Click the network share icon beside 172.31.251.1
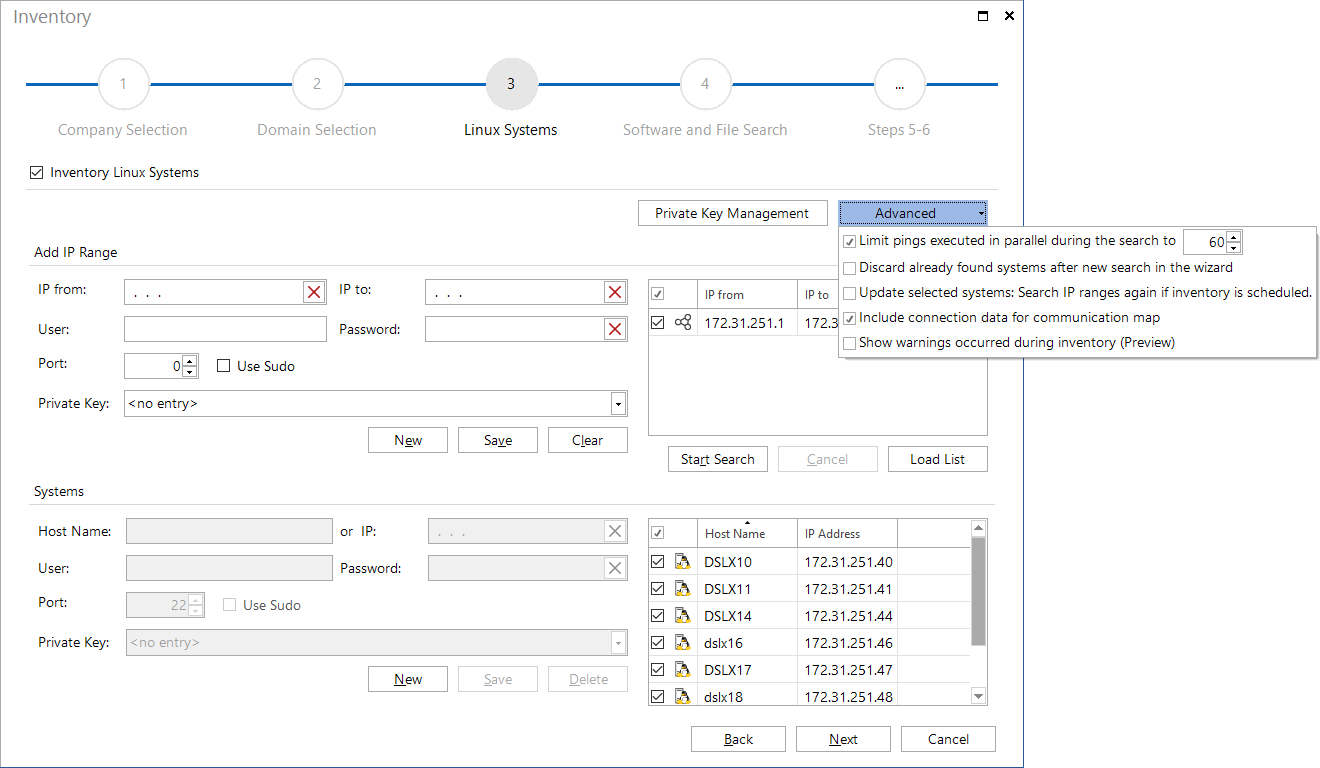This screenshot has height=768, width=1320. click(683, 323)
